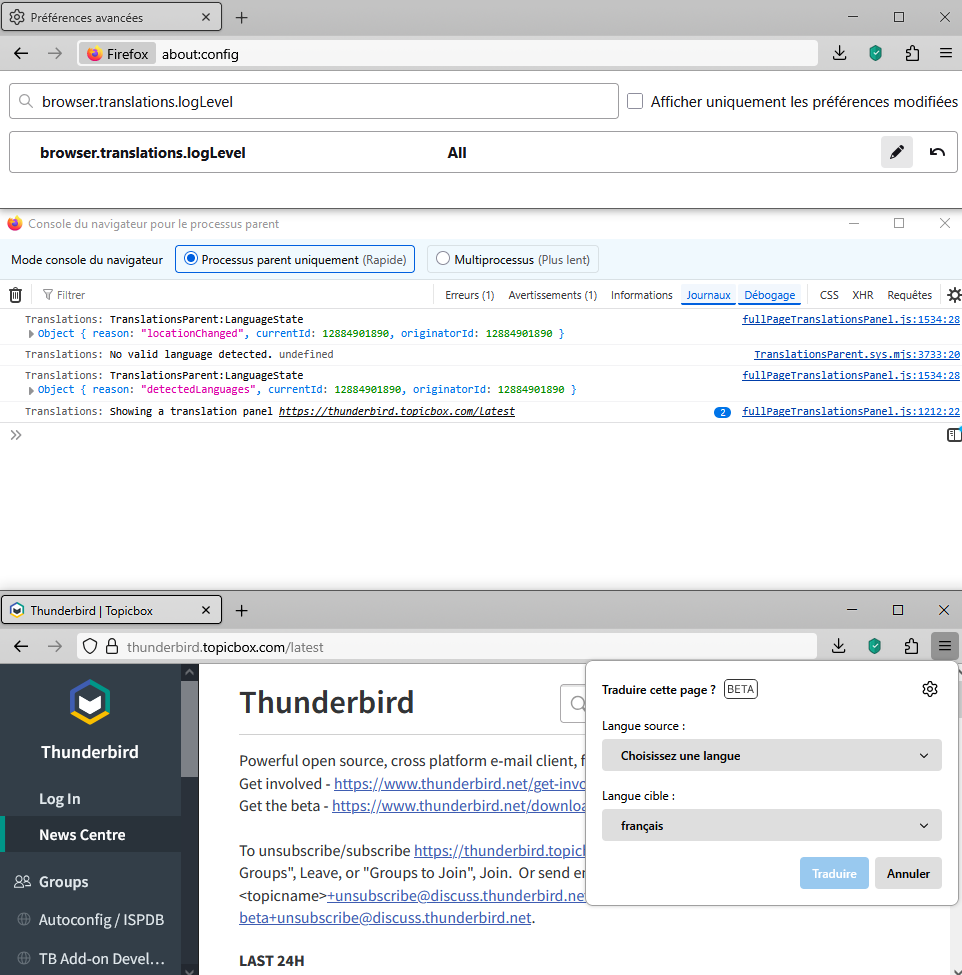This screenshot has height=975, width=962.
Task: Check Afficher uniquement les préférences modifiées
Action: pos(635,101)
